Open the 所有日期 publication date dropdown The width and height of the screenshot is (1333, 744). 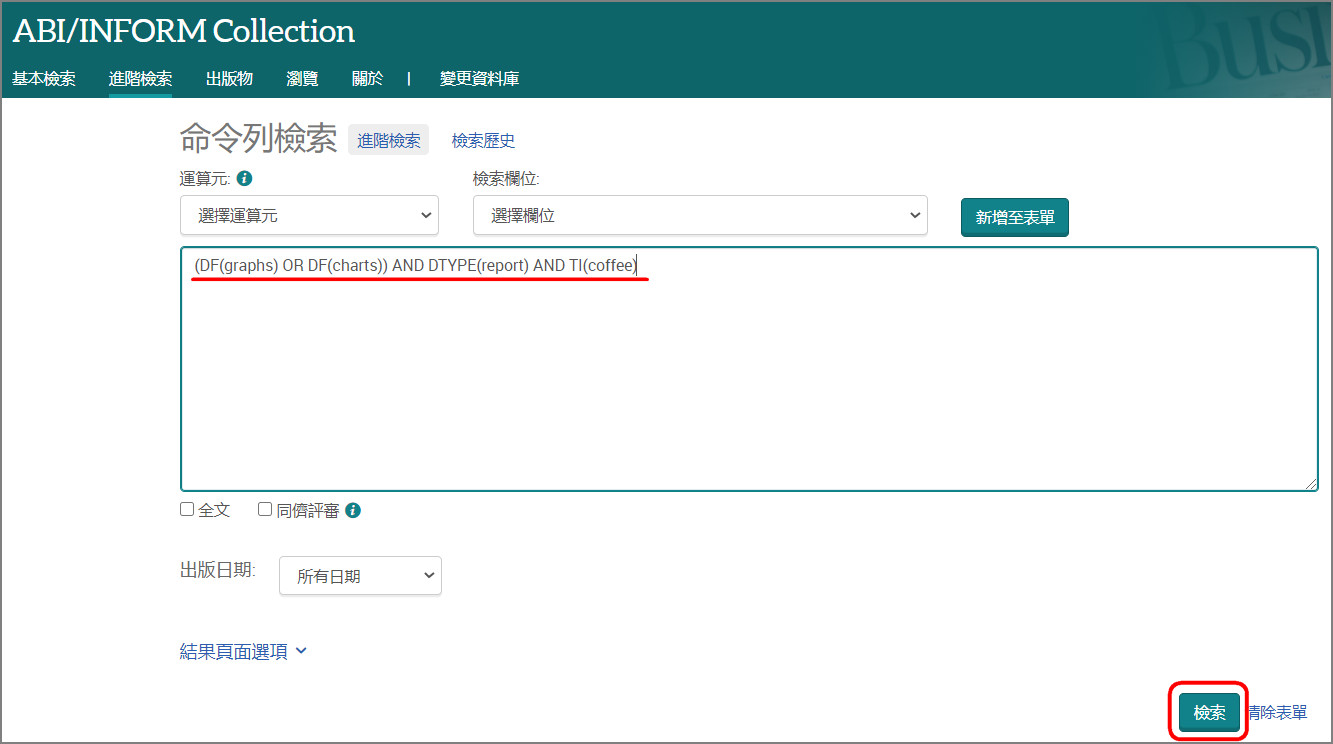tap(360, 576)
